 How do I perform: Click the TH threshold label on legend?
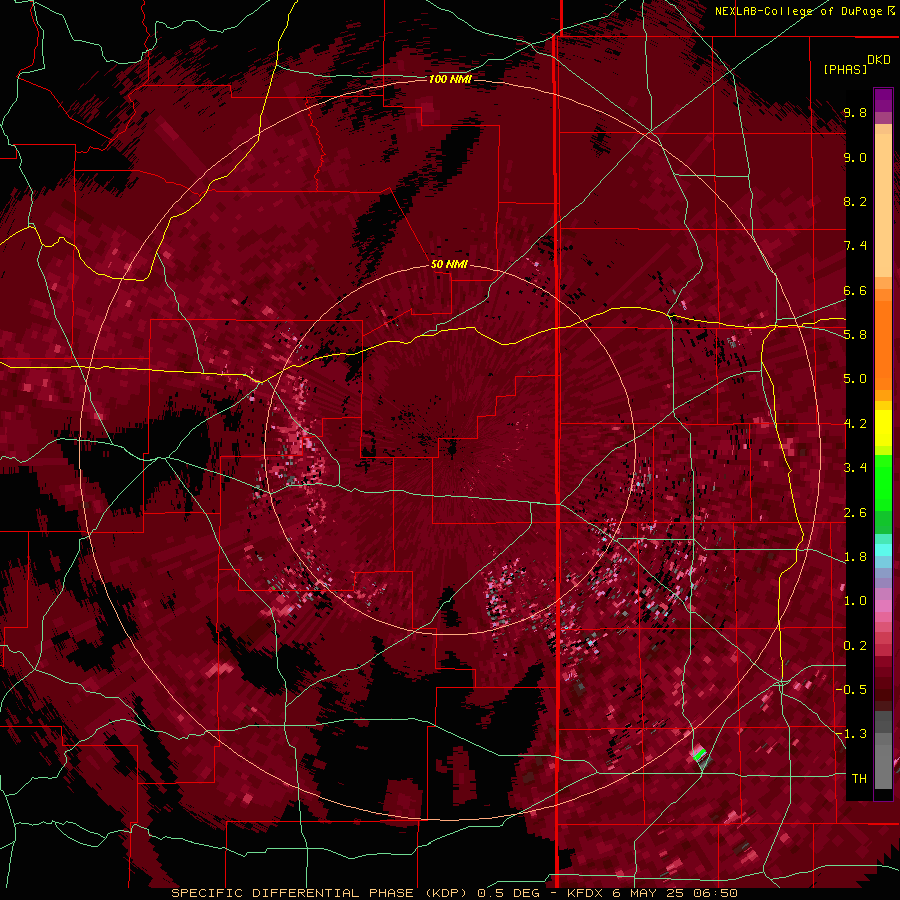pyautogui.click(x=859, y=779)
